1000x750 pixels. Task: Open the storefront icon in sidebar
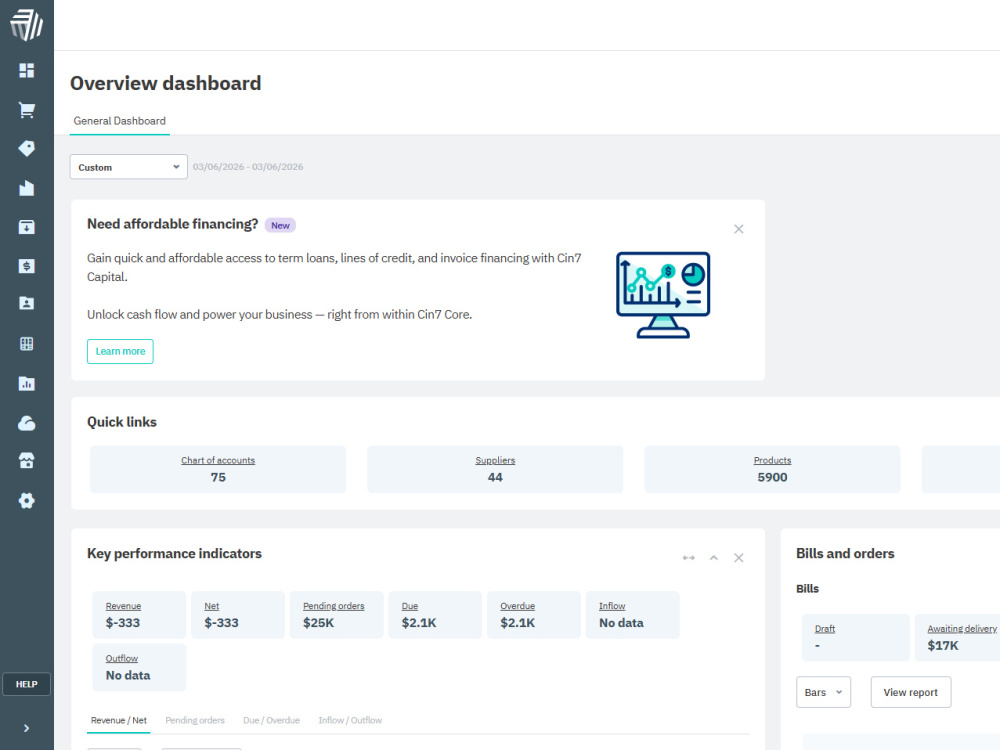click(26, 460)
